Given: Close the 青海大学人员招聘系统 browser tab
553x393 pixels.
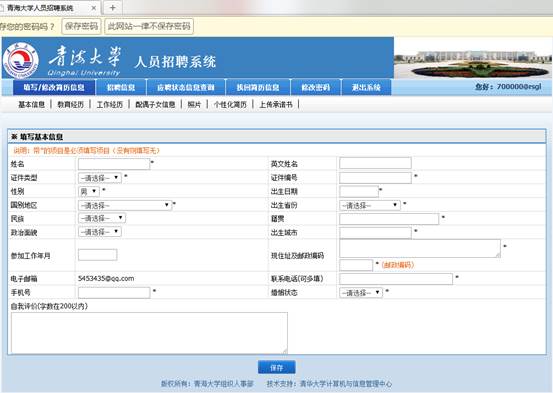Looking at the screenshot, I should [x=93, y=8].
